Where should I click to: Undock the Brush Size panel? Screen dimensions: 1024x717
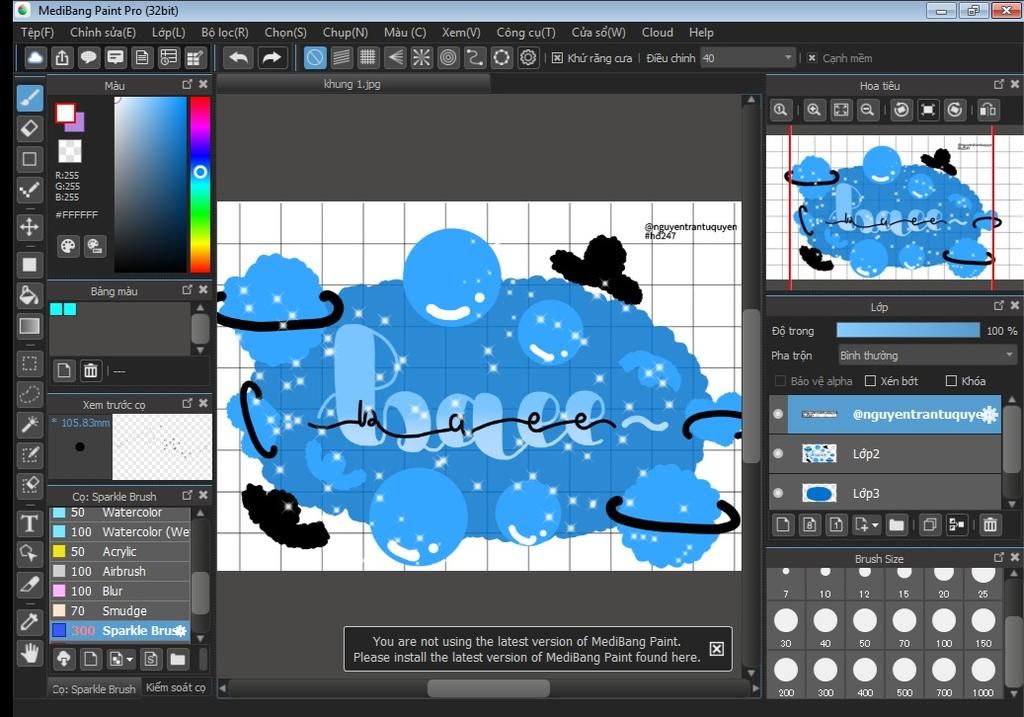tap(999, 557)
